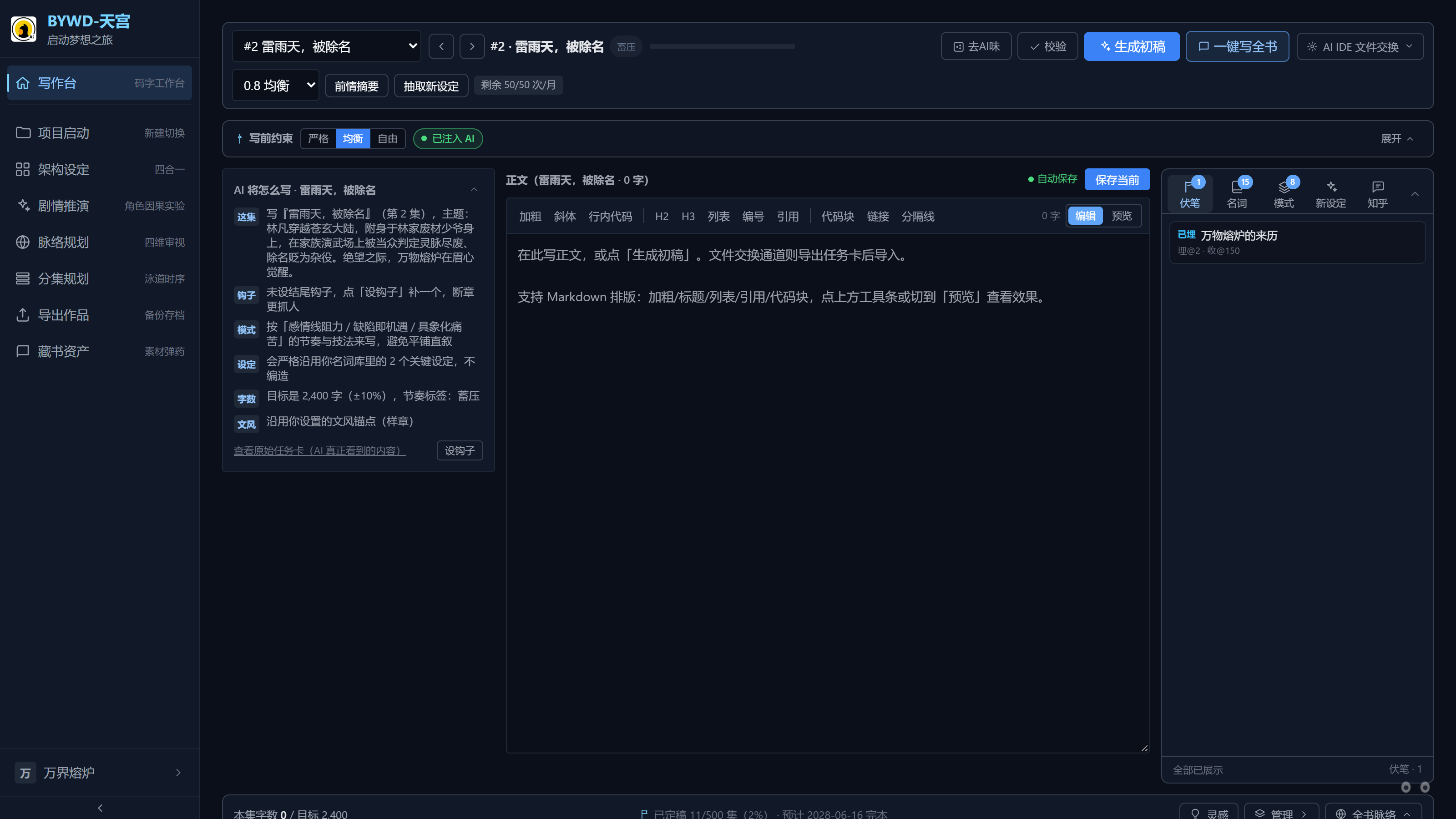Go to next episode arrow
The width and height of the screenshot is (1456, 819).
[472, 46]
